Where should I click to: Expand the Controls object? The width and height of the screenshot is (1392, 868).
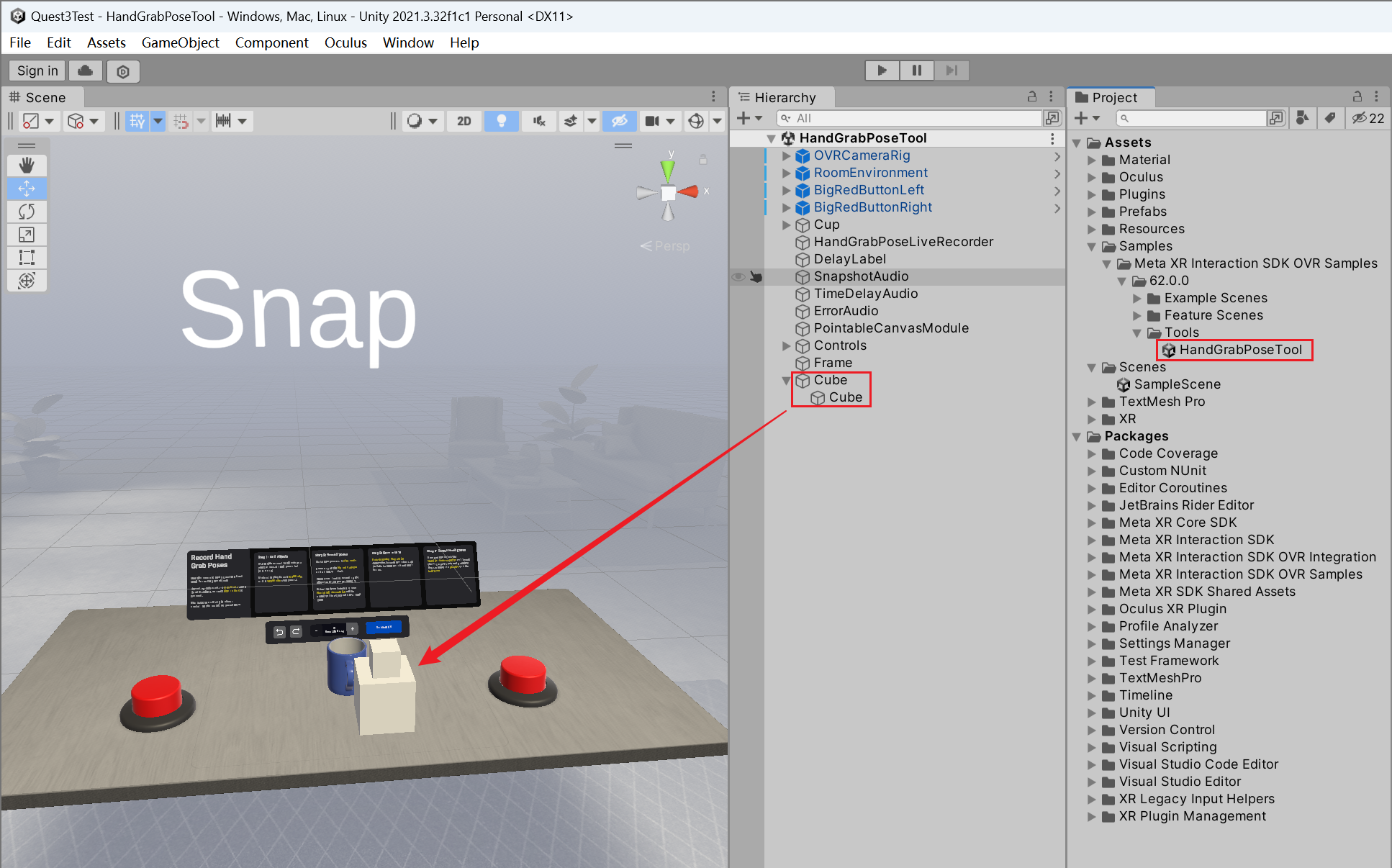point(786,345)
